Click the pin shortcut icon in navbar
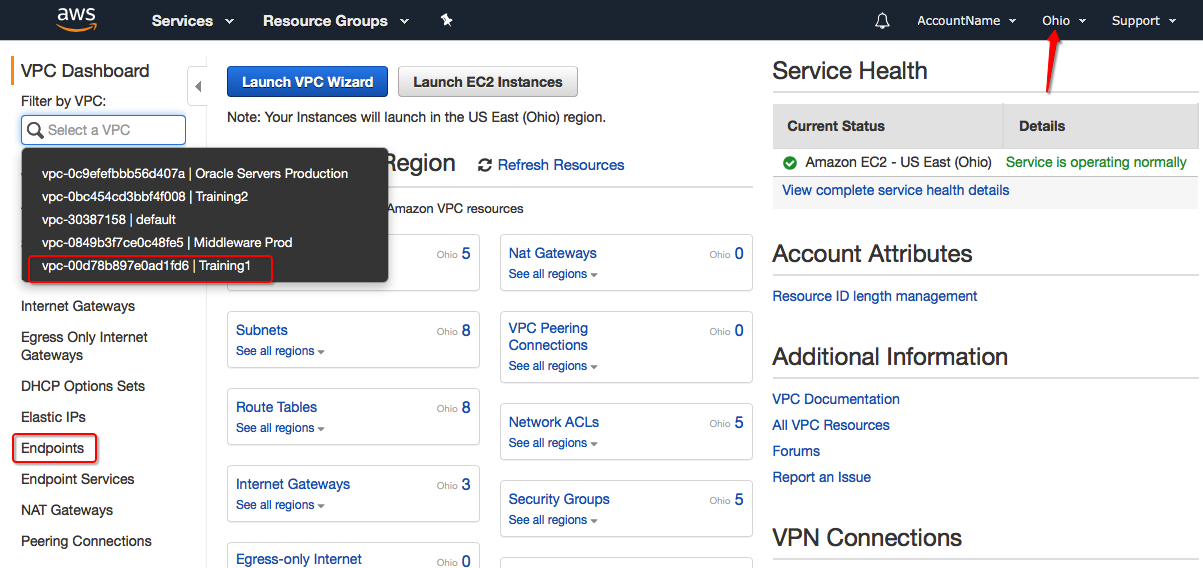Screen dimensions: 1203x568 click(x=447, y=20)
